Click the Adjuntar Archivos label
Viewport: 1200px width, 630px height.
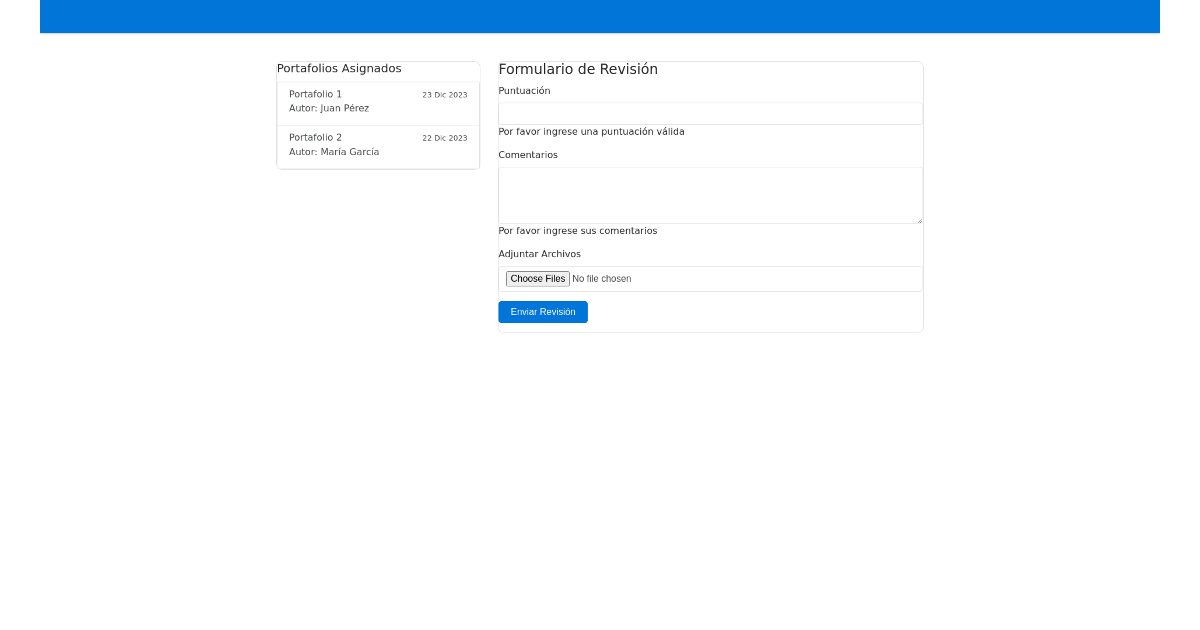tap(539, 254)
